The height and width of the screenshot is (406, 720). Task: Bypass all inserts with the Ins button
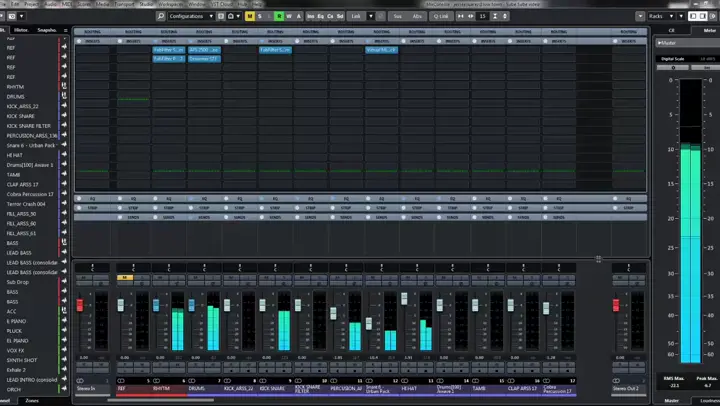coord(311,16)
